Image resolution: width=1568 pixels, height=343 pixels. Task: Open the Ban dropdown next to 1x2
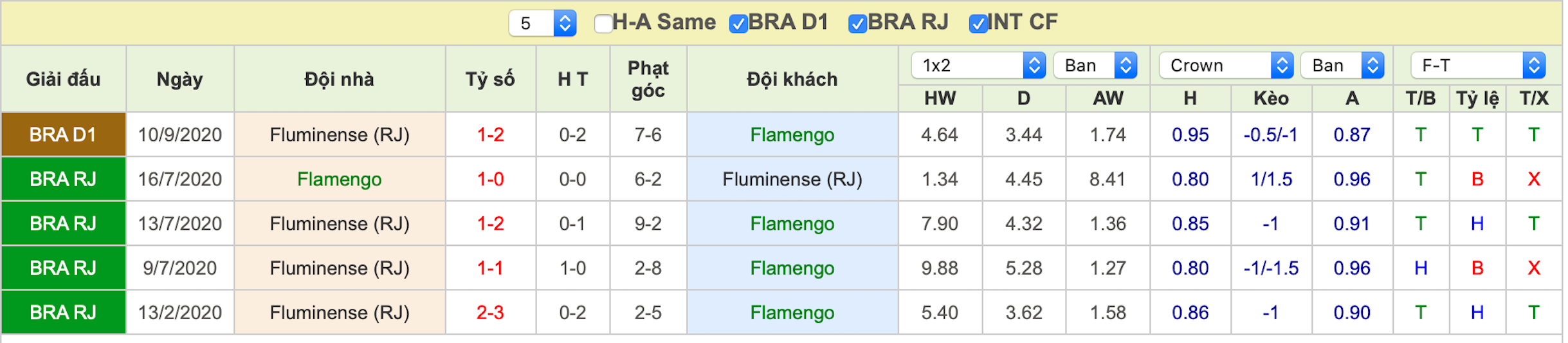click(1095, 65)
